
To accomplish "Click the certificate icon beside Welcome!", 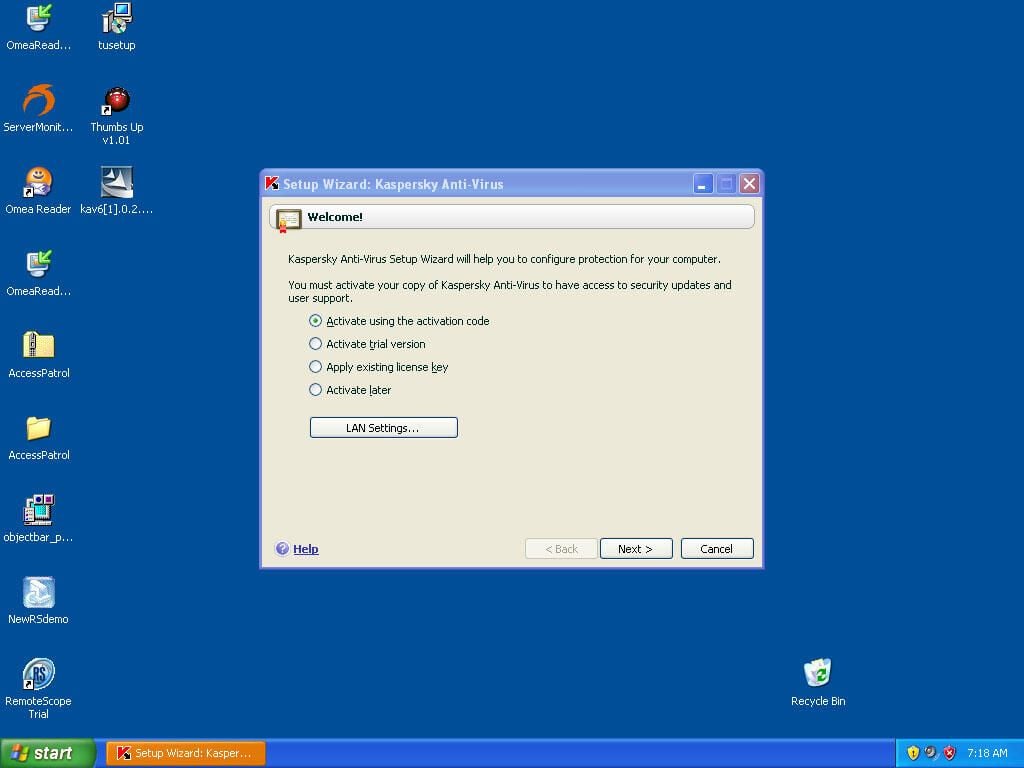I will coord(288,219).
